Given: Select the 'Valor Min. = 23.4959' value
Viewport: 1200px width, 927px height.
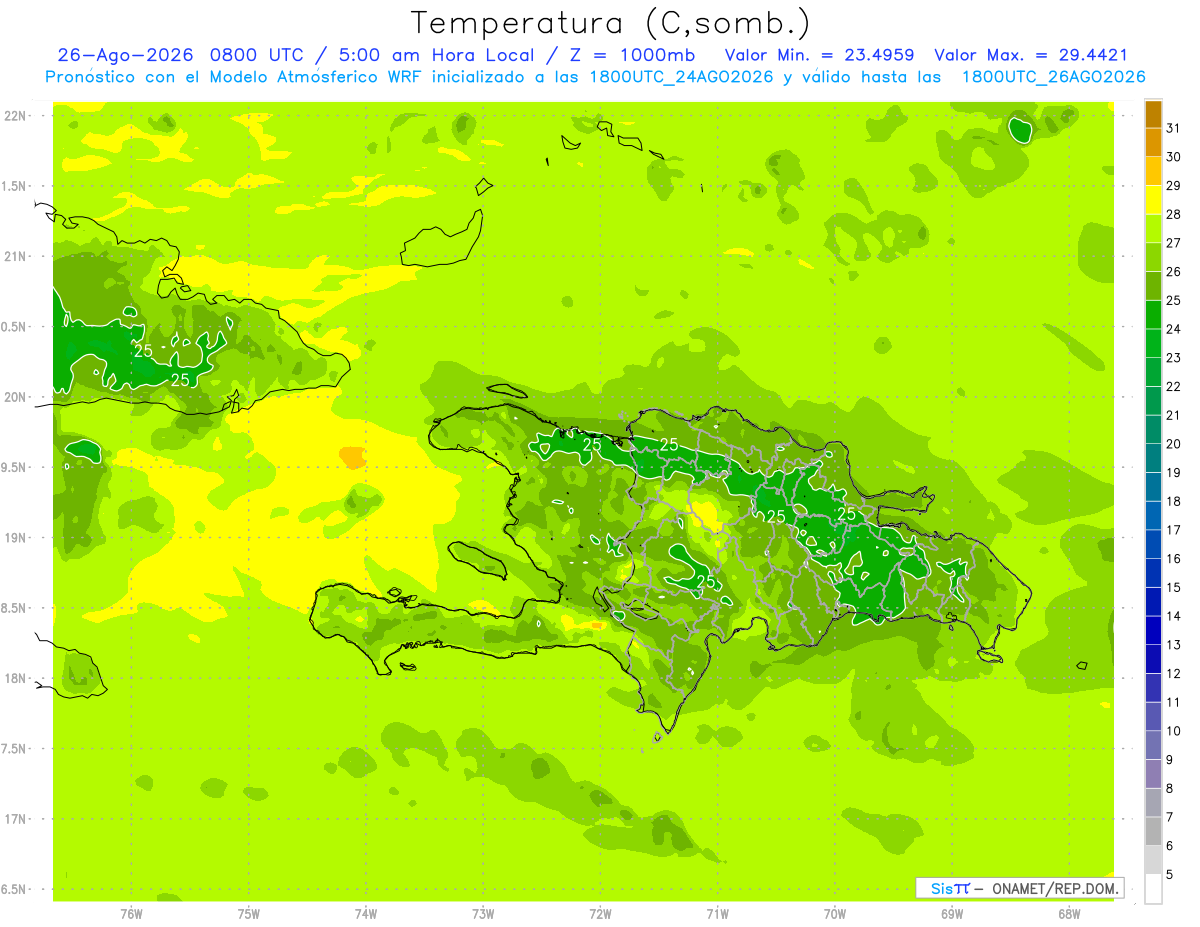Looking at the screenshot, I should pos(821,55).
